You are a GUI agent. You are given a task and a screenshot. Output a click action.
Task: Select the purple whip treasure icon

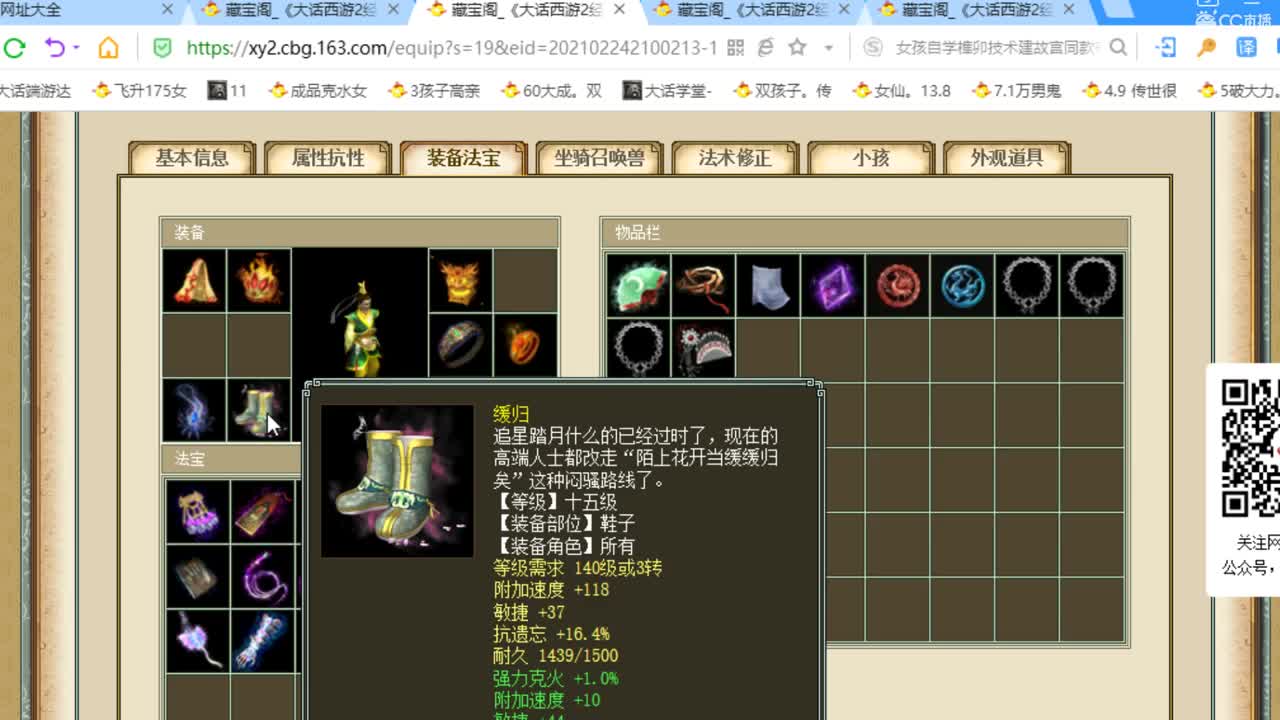point(262,576)
